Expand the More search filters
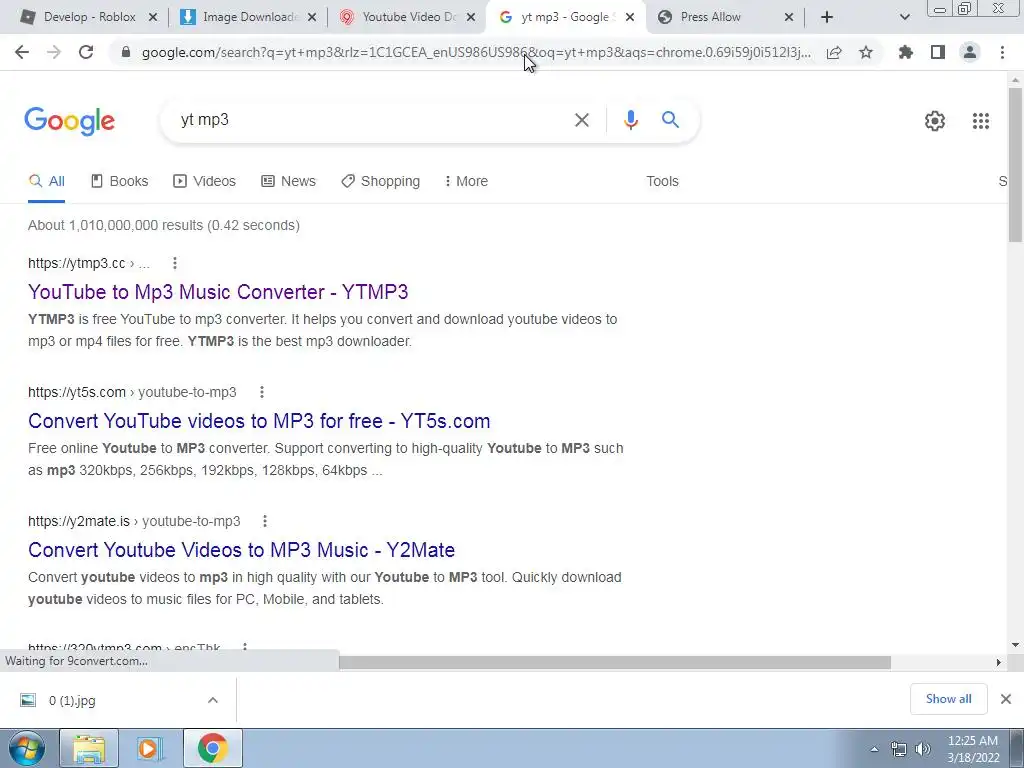The height and width of the screenshot is (768, 1024). click(x=466, y=182)
